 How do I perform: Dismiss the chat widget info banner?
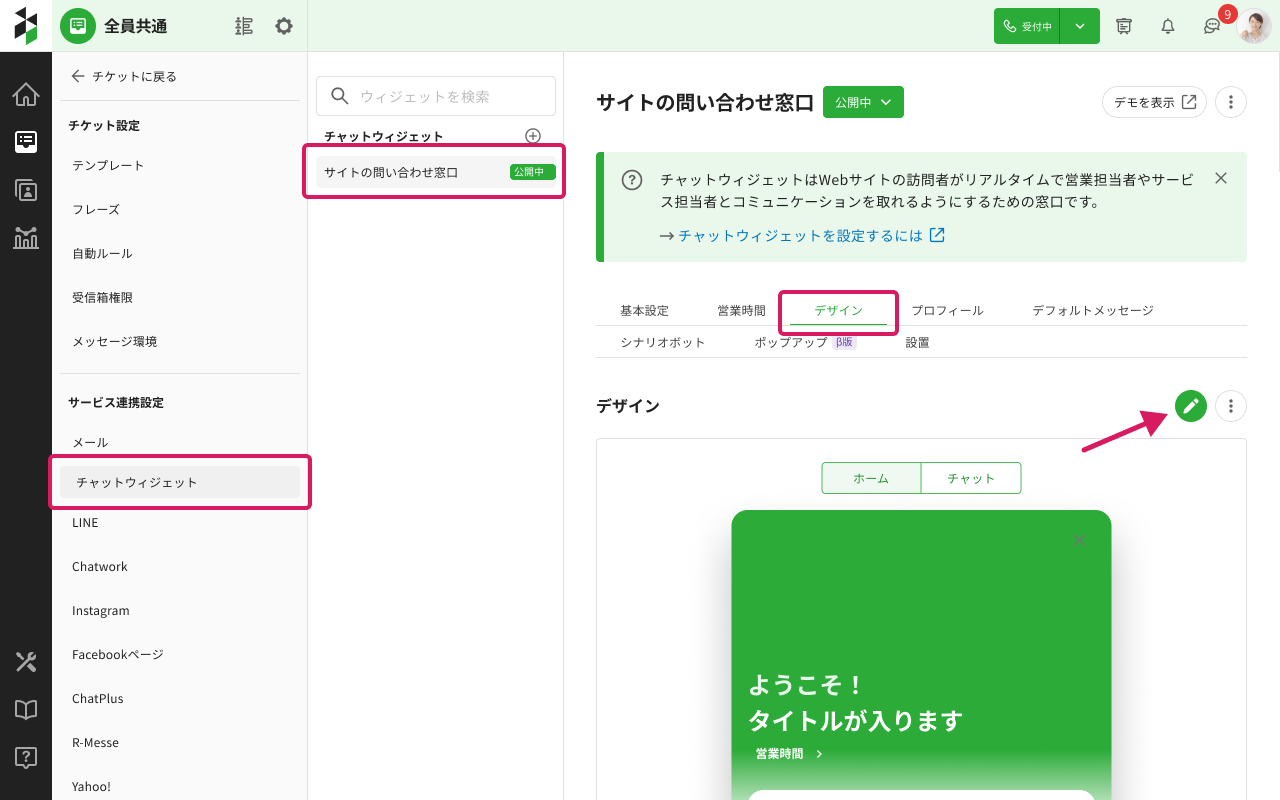point(1220,178)
